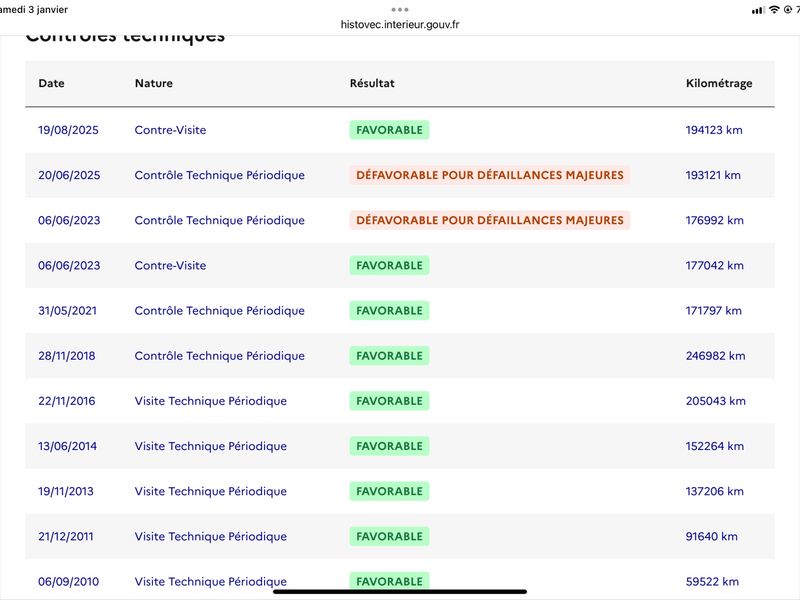
Task: Click the 137206 km mileage value
Action: 715,491
